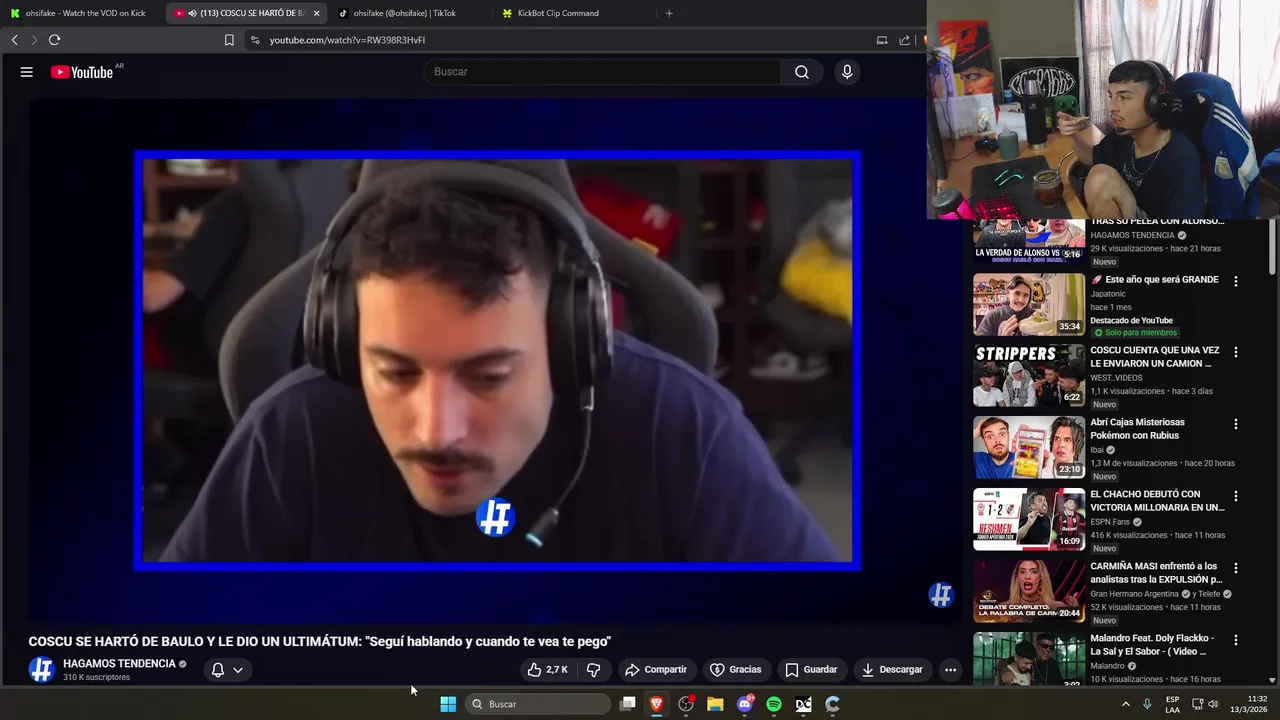The width and height of the screenshot is (1280, 720).
Task: Open options for 'Este año que será GRANDE'
Action: [x=1236, y=282]
